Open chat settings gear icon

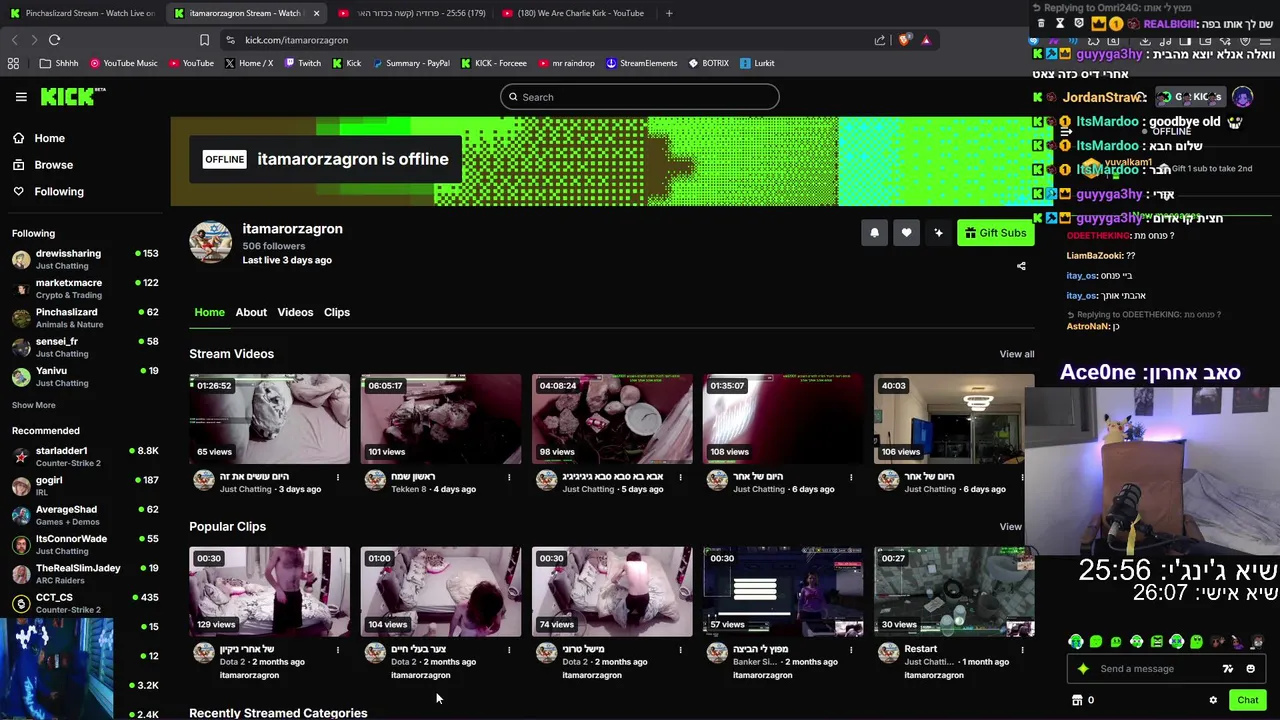tap(1213, 700)
